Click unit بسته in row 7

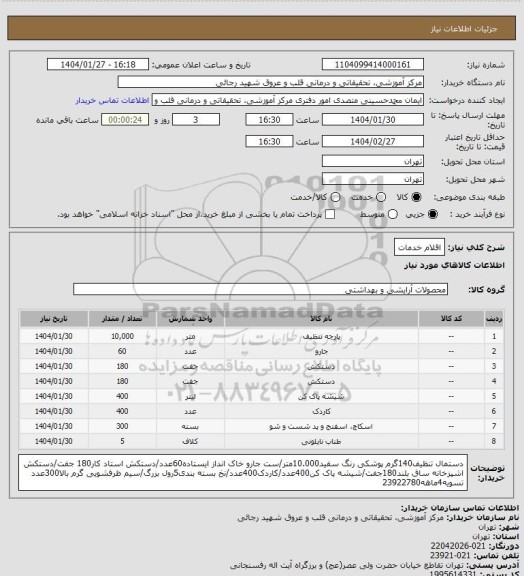tap(190, 426)
